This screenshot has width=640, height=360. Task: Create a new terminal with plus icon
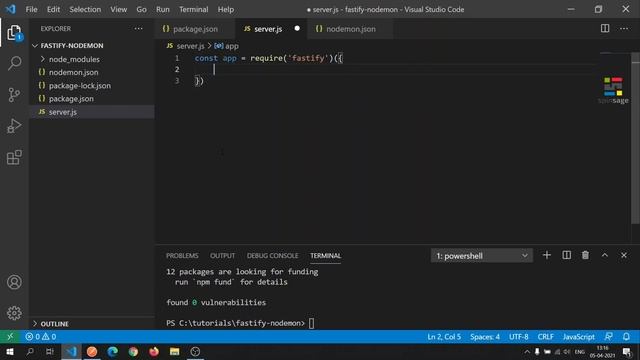coord(547,256)
